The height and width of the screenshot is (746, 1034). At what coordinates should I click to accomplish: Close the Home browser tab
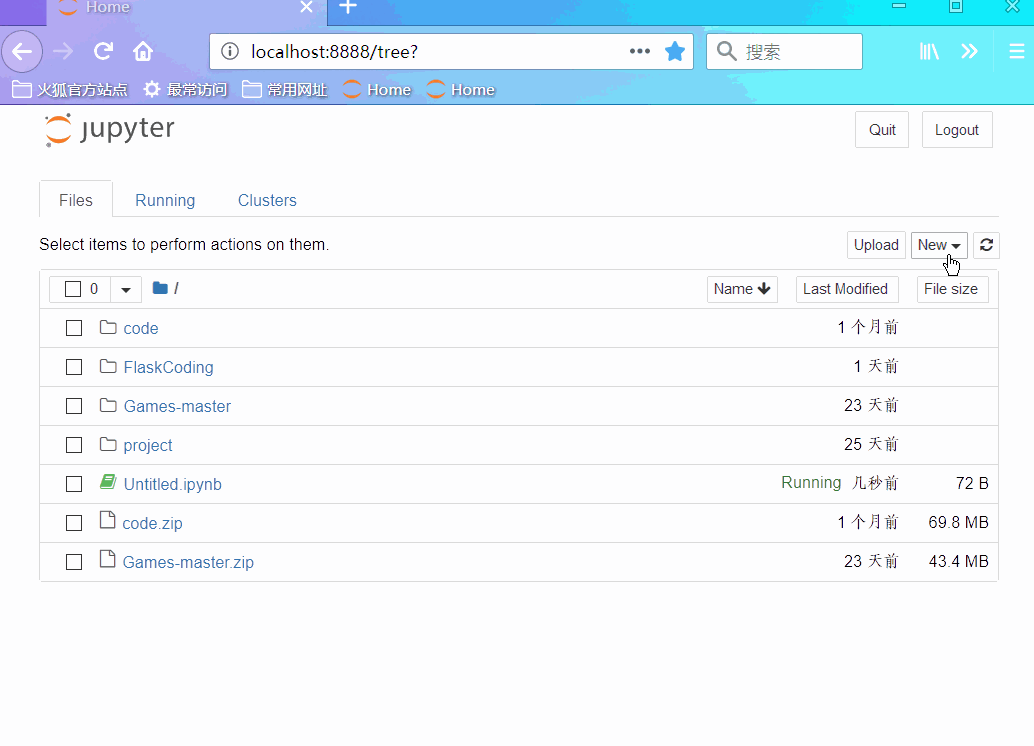306,7
